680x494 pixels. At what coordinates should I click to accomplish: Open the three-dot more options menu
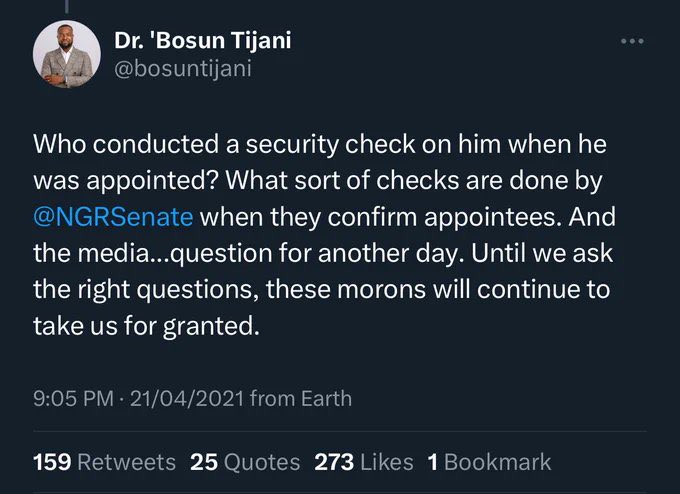(x=632, y=41)
